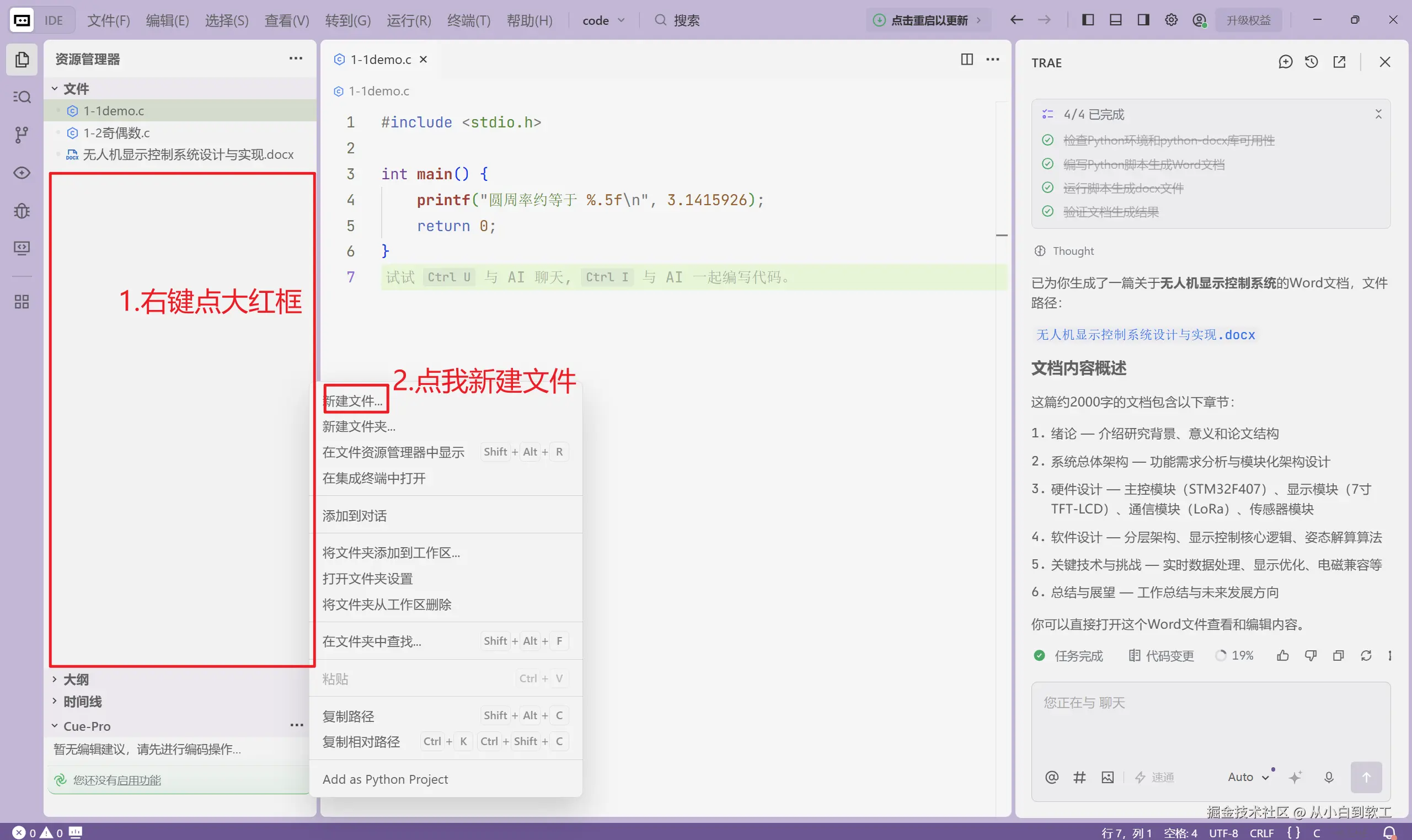This screenshot has height=840, width=1412.
Task: Click the settings gear in title bar
Action: tap(1171, 20)
